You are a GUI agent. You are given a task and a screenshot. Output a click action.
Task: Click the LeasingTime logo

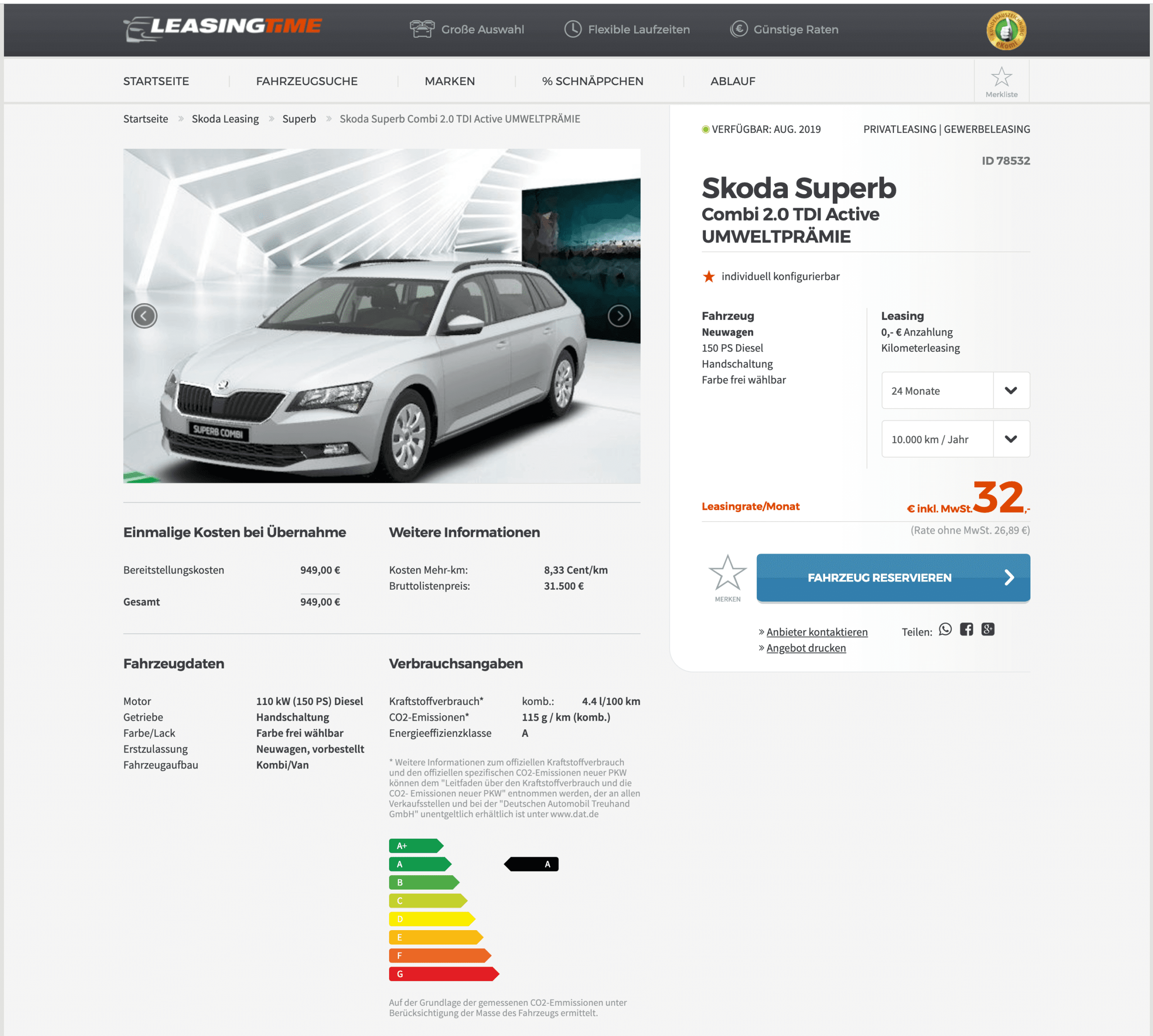222,28
